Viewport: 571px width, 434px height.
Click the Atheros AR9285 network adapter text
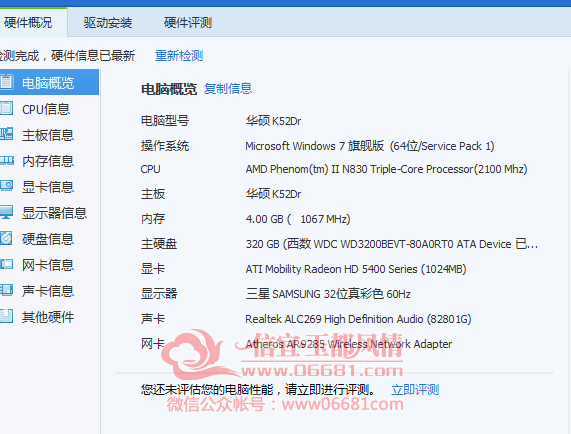tap(348, 344)
